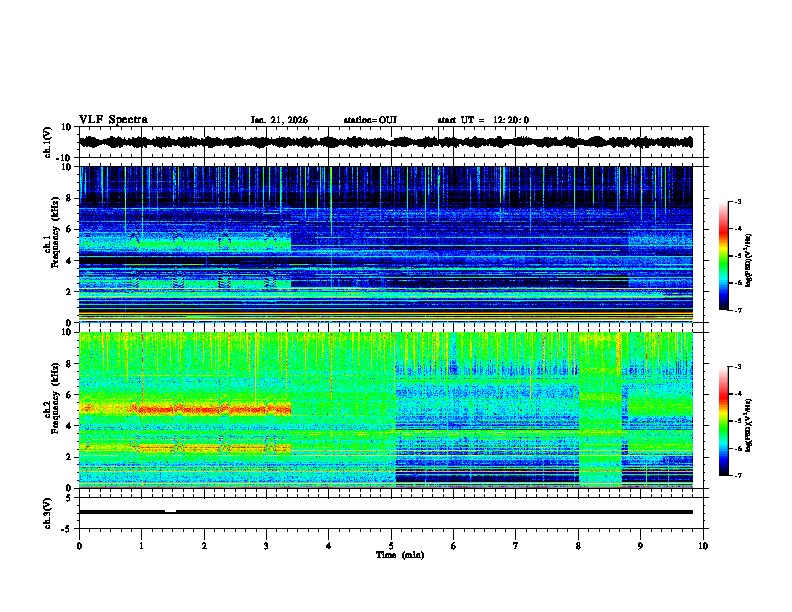Click the white gap in the ch.3 trace
This screenshot has width=792, height=612.
click(171, 511)
